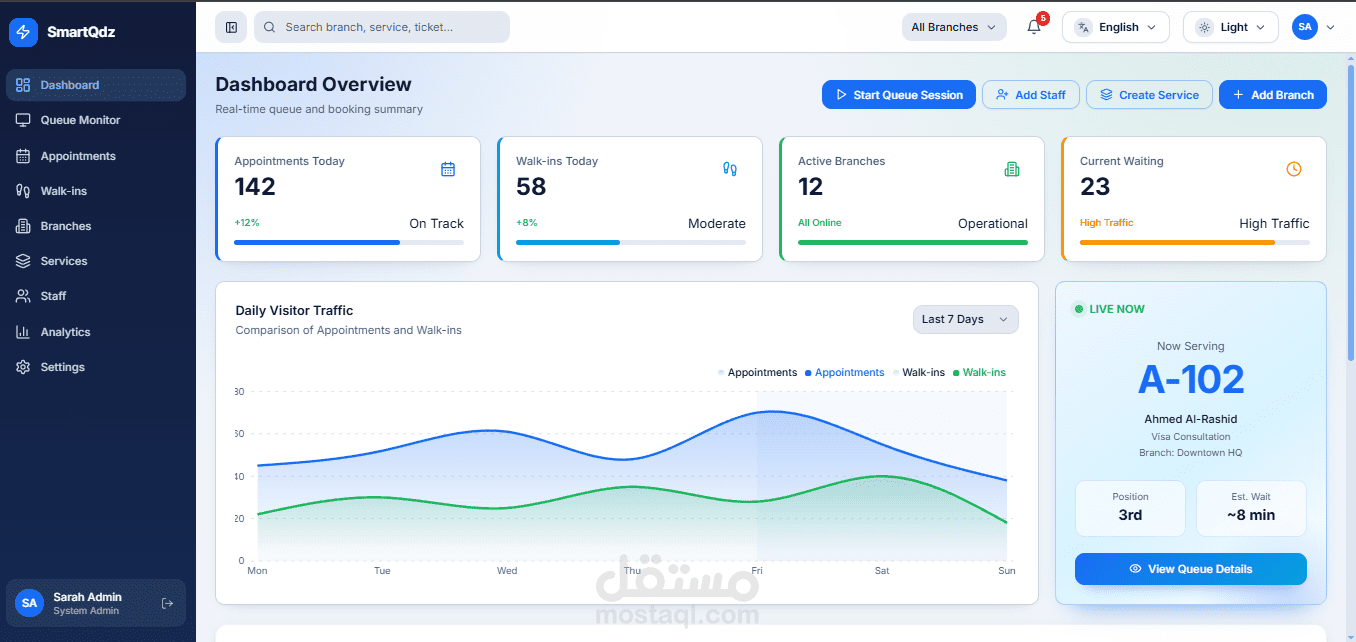The height and width of the screenshot is (642, 1356).
Task: Open the English language dropdown
Action: tap(1116, 27)
